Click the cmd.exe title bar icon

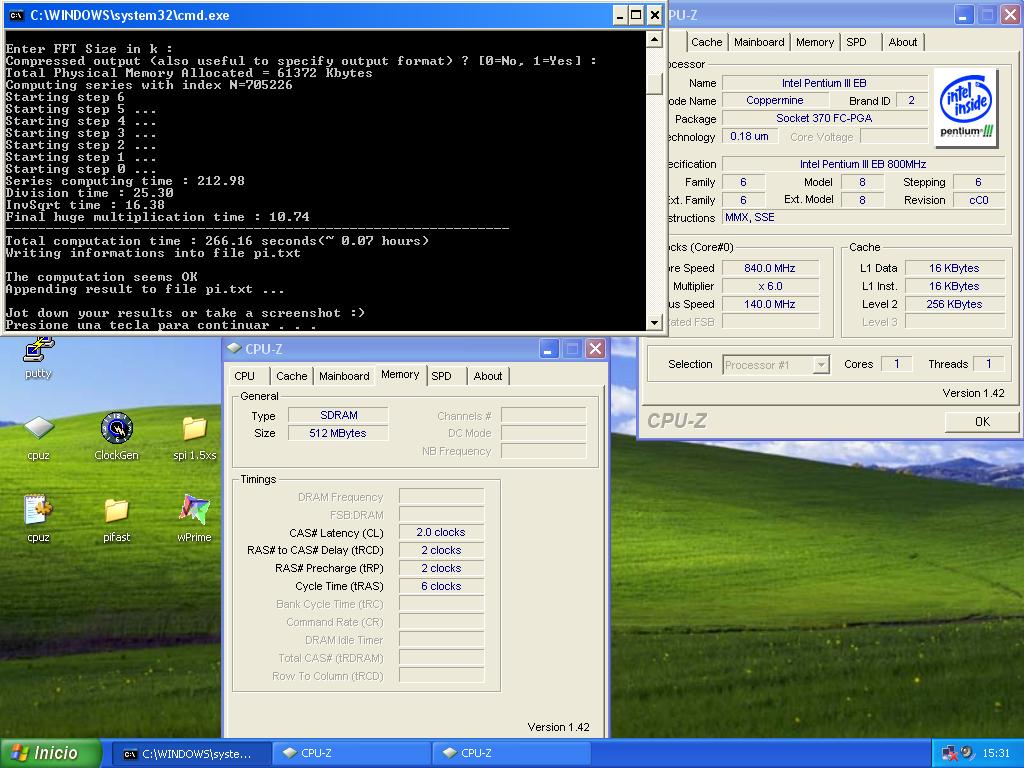point(16,16)
